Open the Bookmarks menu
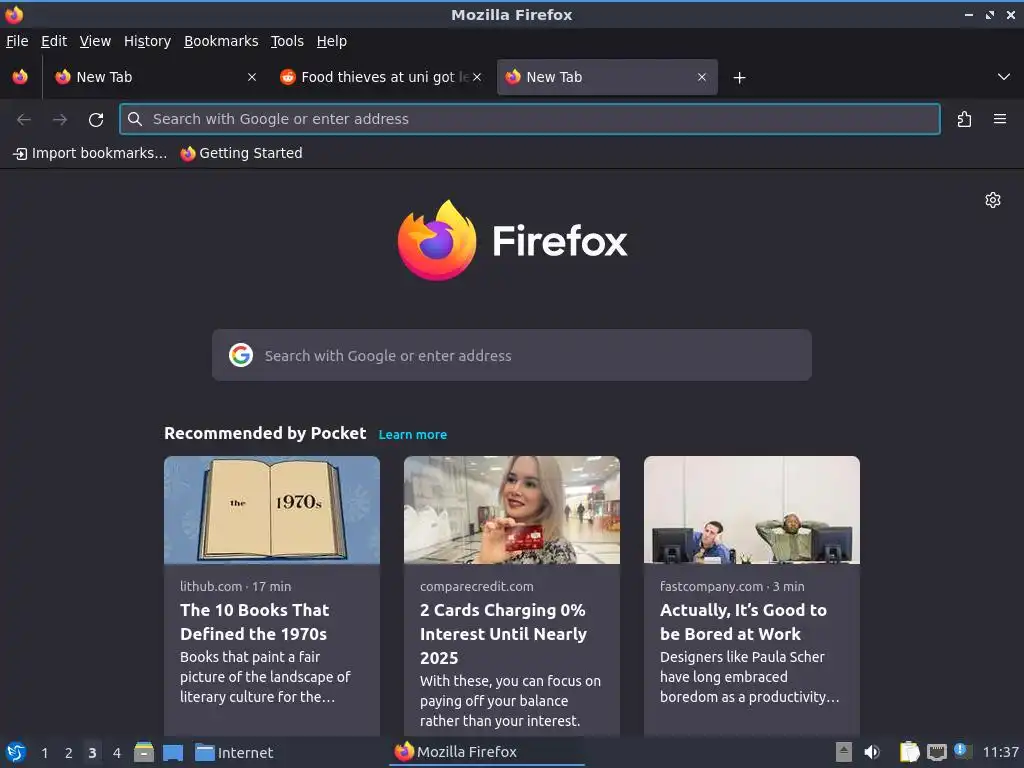Viewport: 1024px width, 768px height. 221,41
